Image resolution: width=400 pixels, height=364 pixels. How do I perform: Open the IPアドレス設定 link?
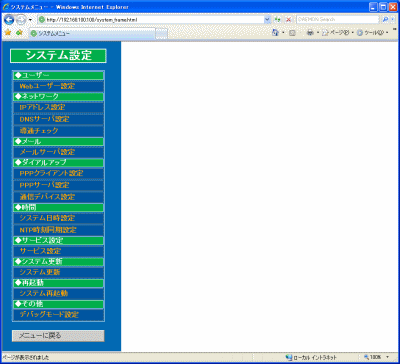[x=58, y=107]
